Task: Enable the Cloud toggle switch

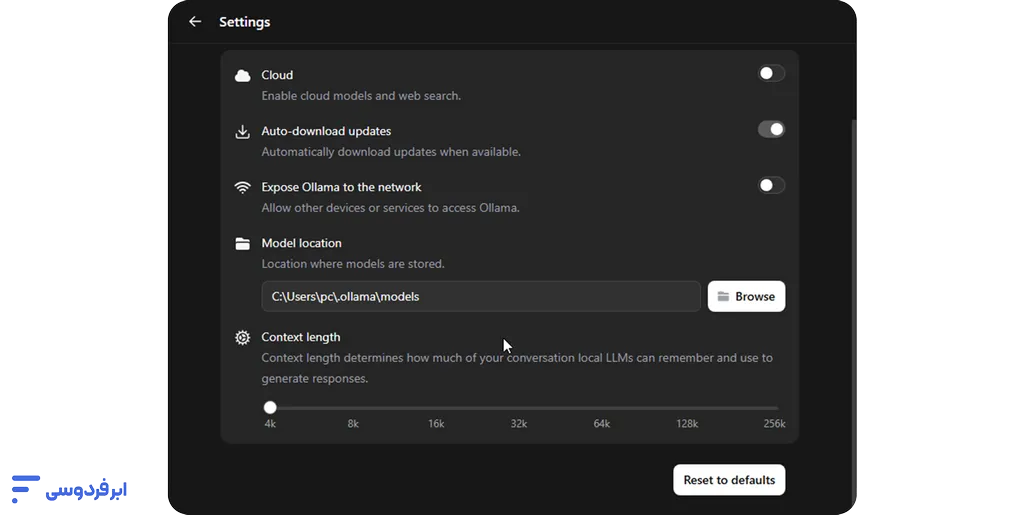Action: pyautogui.click(x=771, y=73)
